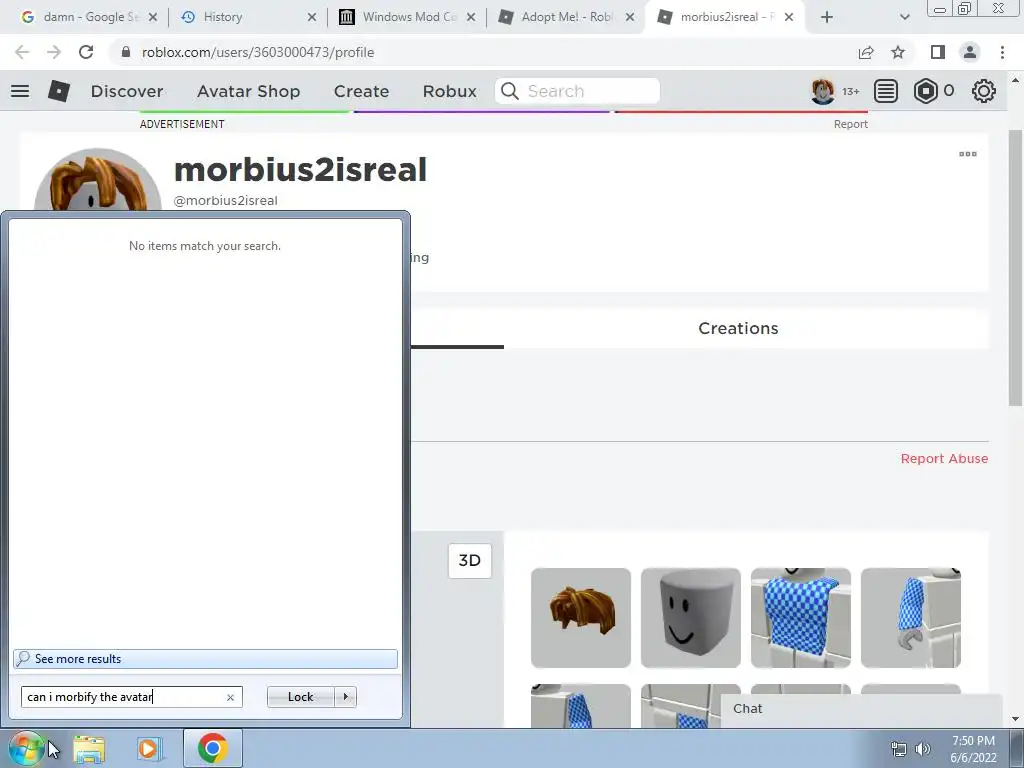This screenshot has height=768, width=1024.
Task: Open the Roblox settings gear
Action: (984, 91)
